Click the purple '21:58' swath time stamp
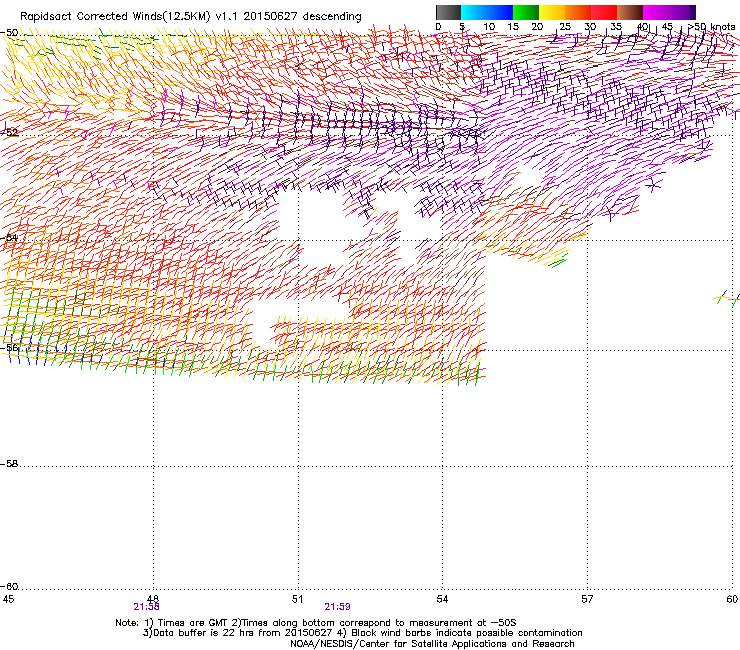740x650 pixels. point(146,607)
